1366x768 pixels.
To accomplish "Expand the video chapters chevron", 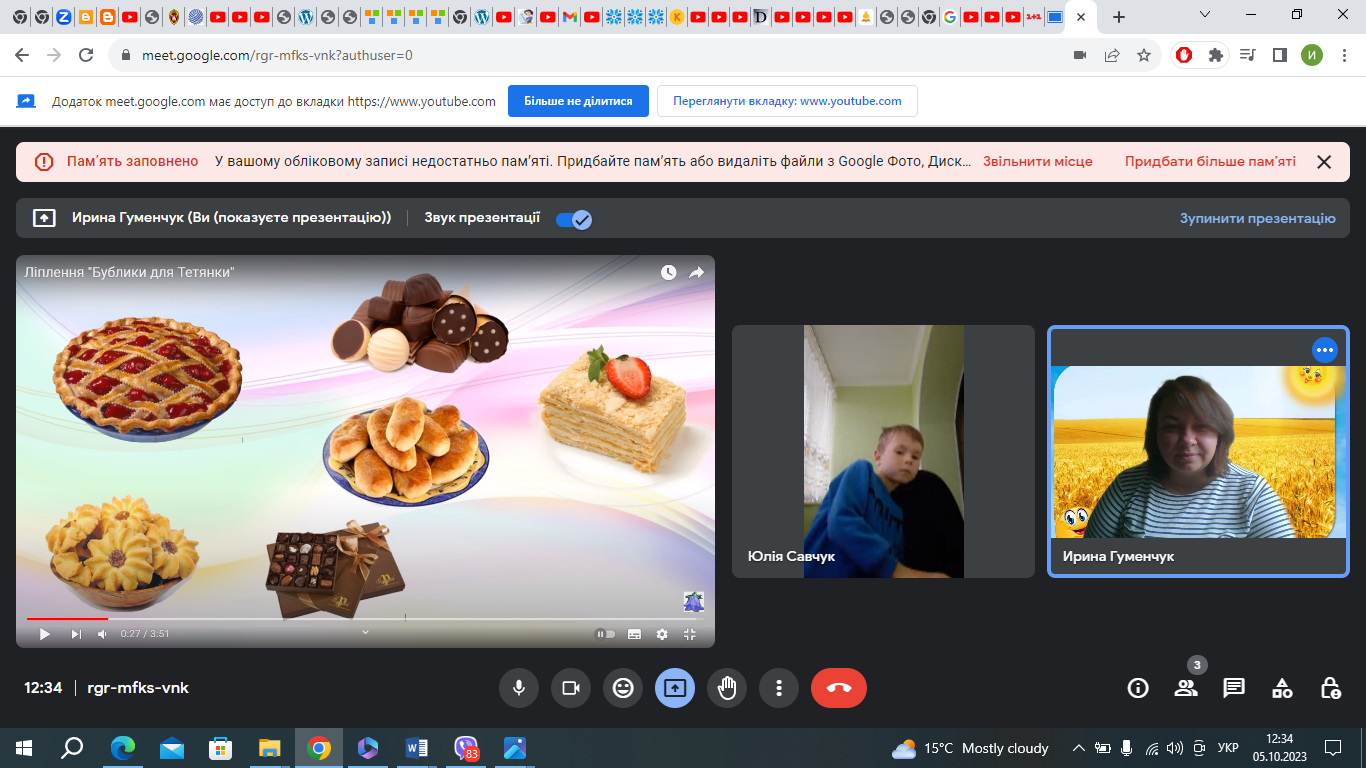I will pos(365,632).
